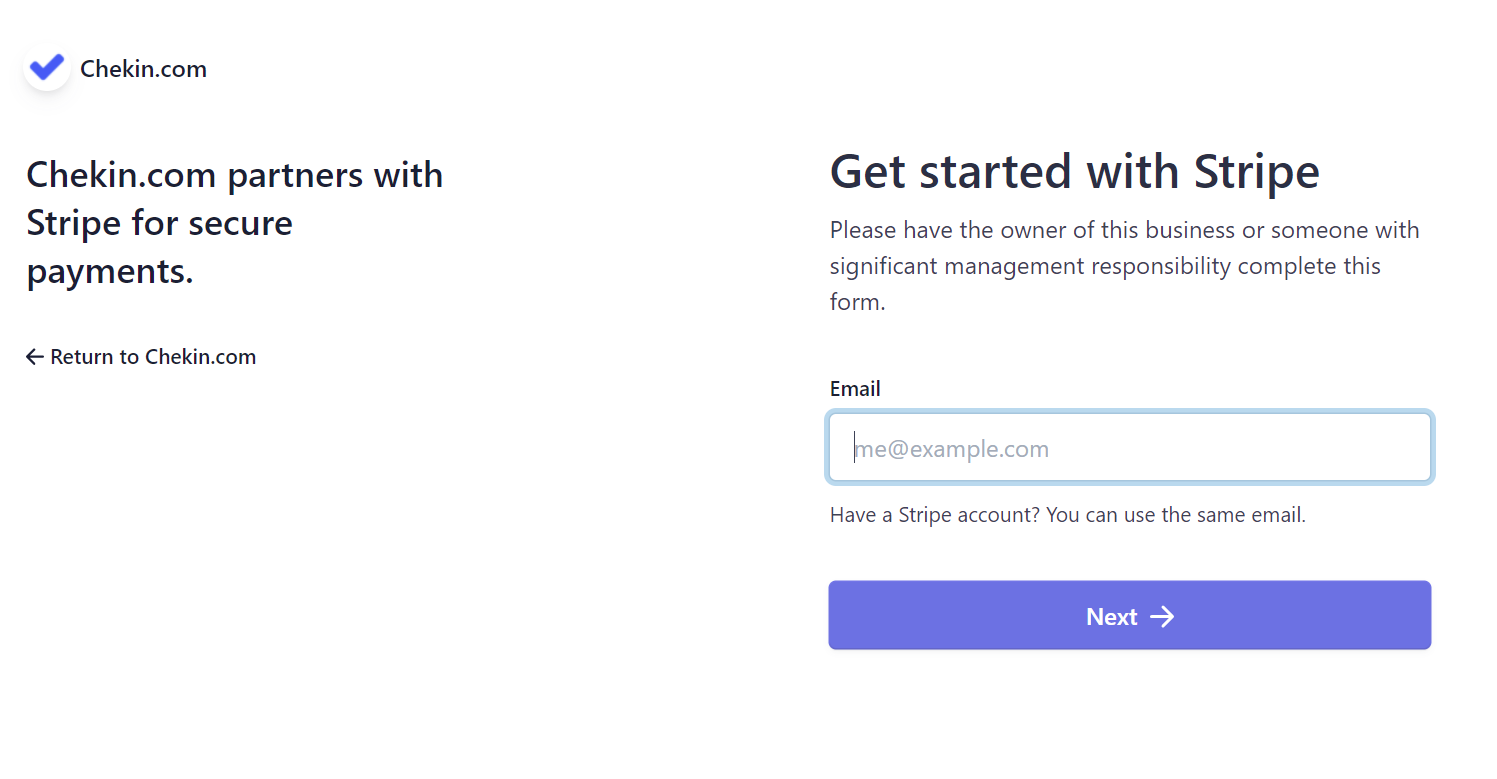Click the business owner instruction paragraph

1125,266
